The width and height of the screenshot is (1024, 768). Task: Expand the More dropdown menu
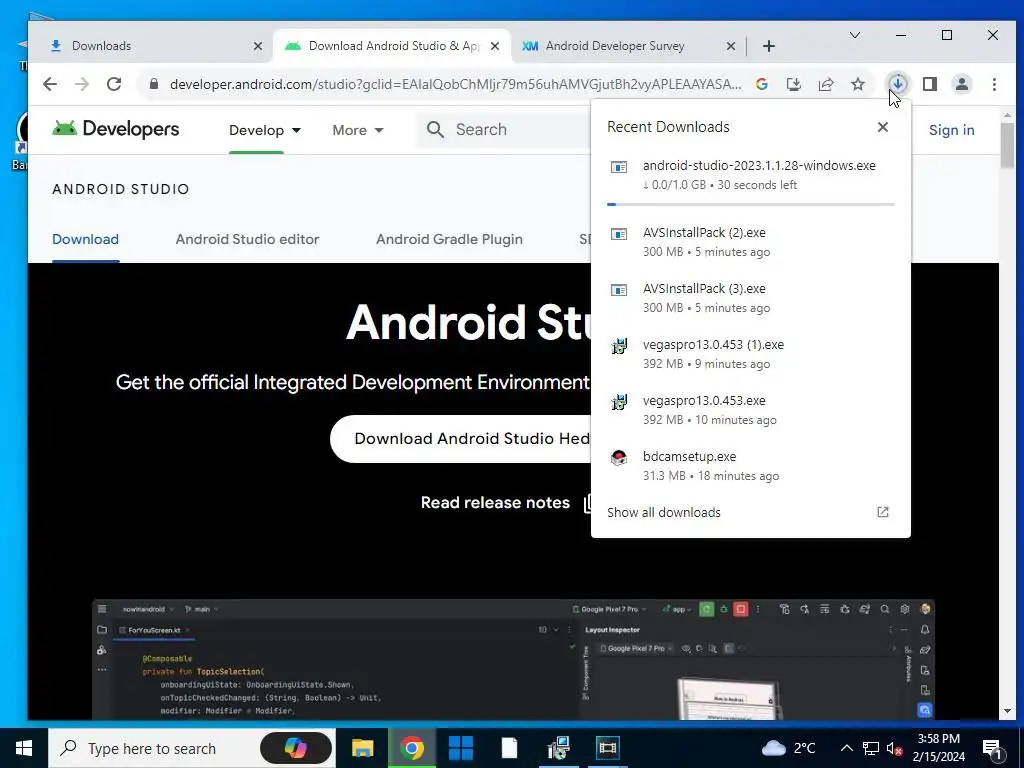coord(358,130)
